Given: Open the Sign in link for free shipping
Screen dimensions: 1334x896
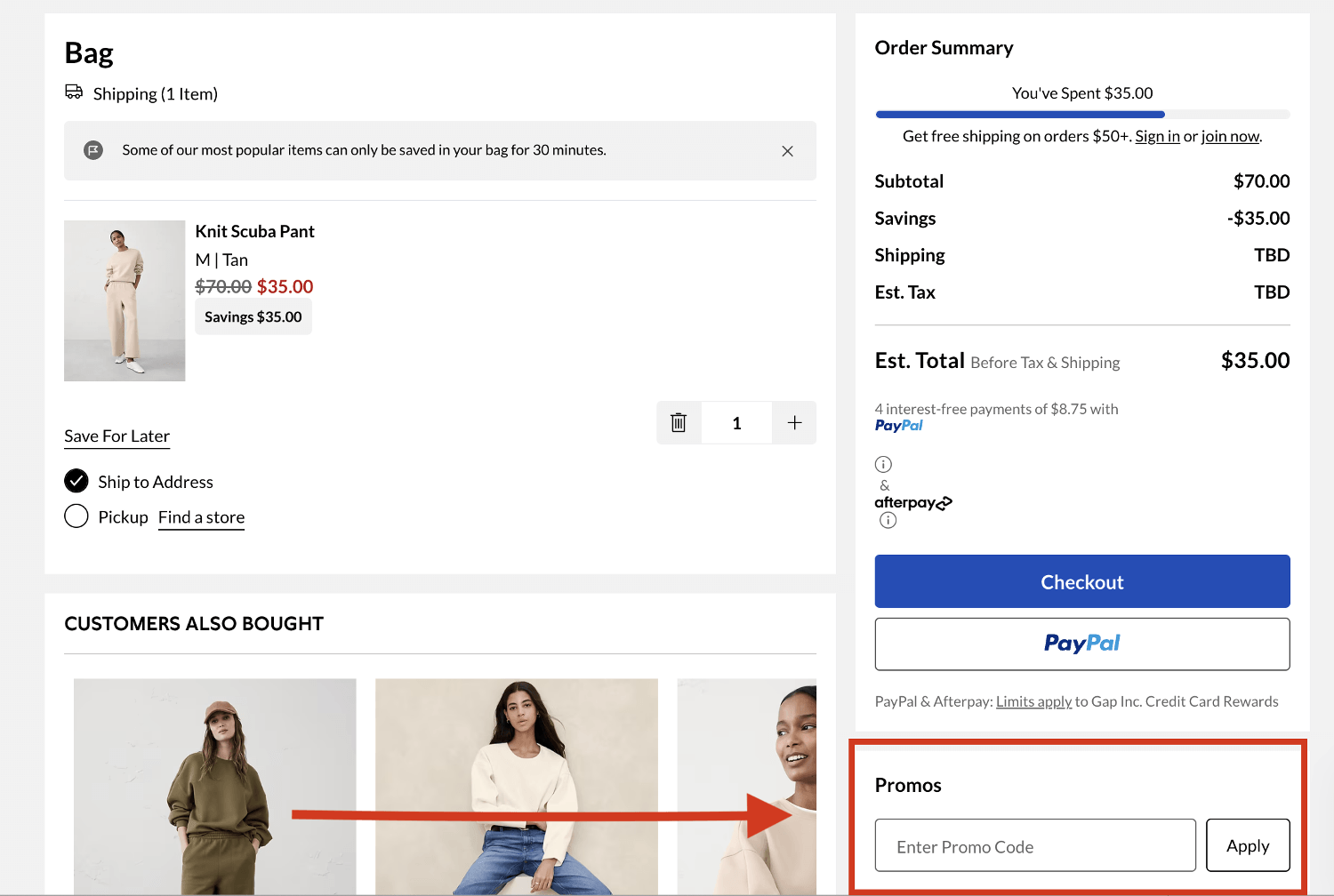Looking at the screenshot, I should pyautogui.click(x=1156, y=136).
